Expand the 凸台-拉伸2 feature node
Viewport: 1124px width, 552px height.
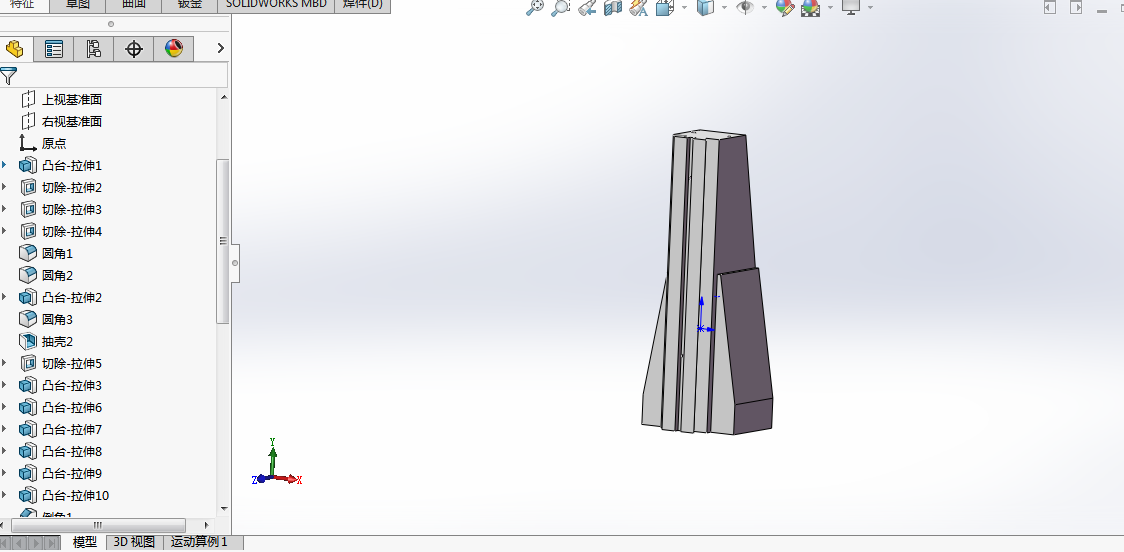4,298
